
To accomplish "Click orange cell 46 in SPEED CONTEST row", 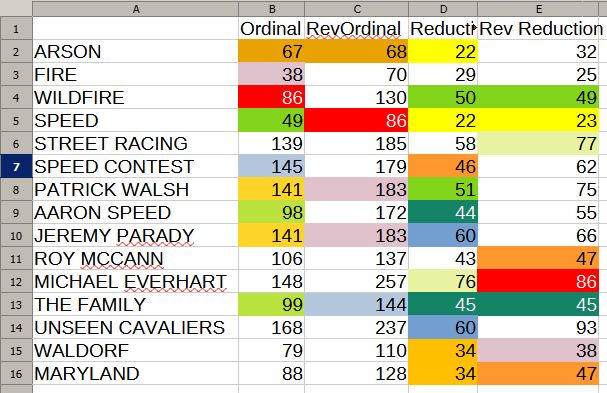I will click(x=443, y=166).
